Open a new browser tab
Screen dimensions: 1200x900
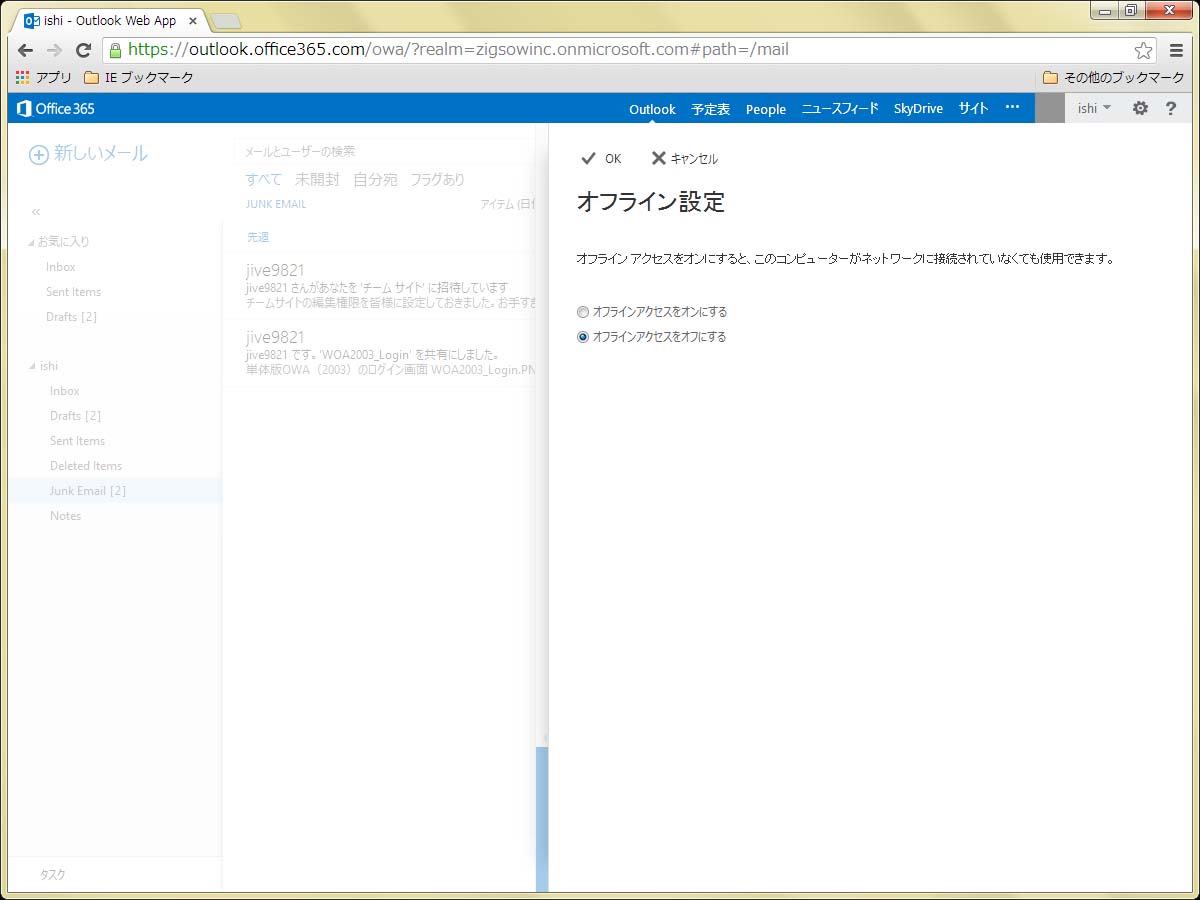[x=226, y=20]
